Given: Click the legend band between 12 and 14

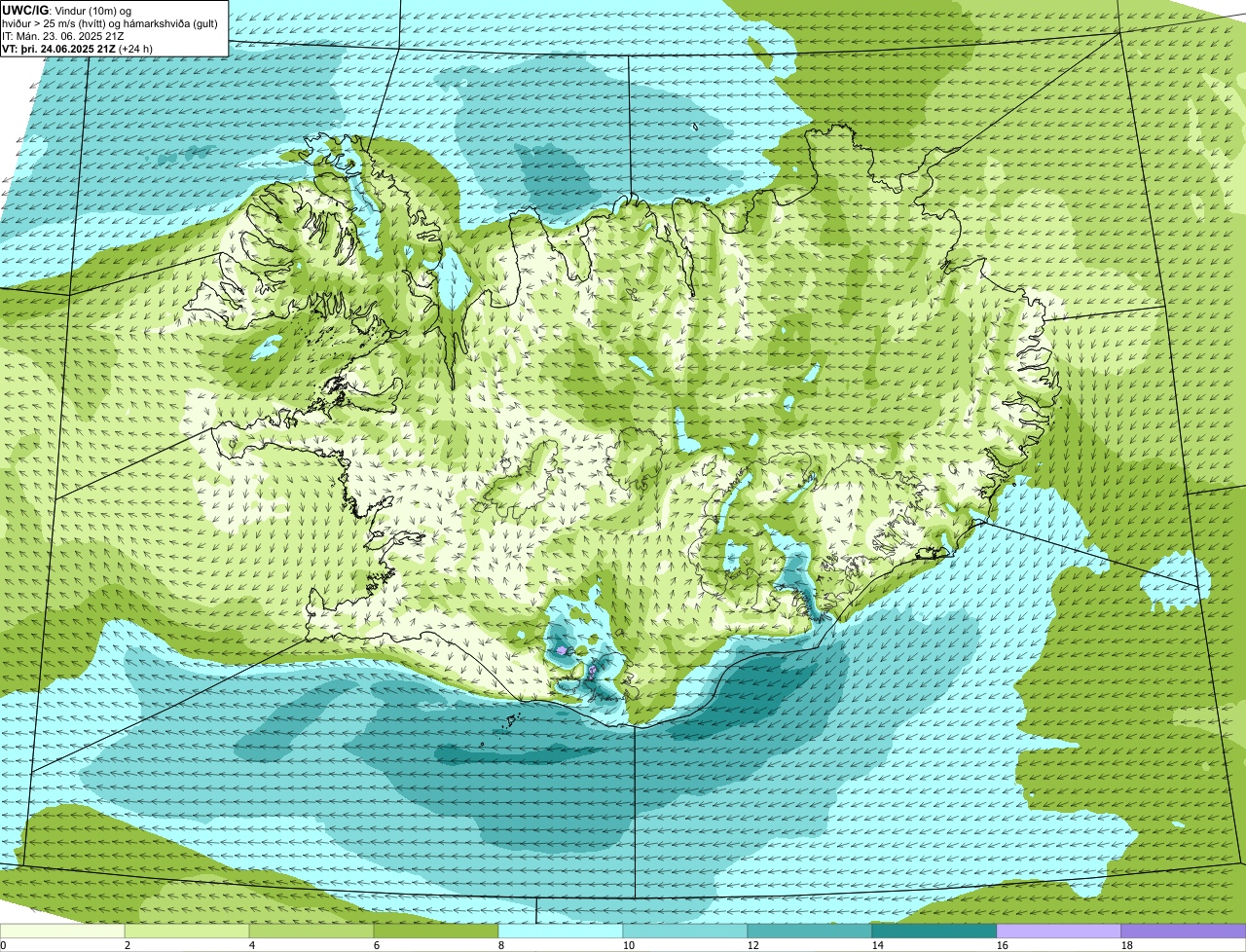Looking at the screenshot, I should tap(810, 931).
